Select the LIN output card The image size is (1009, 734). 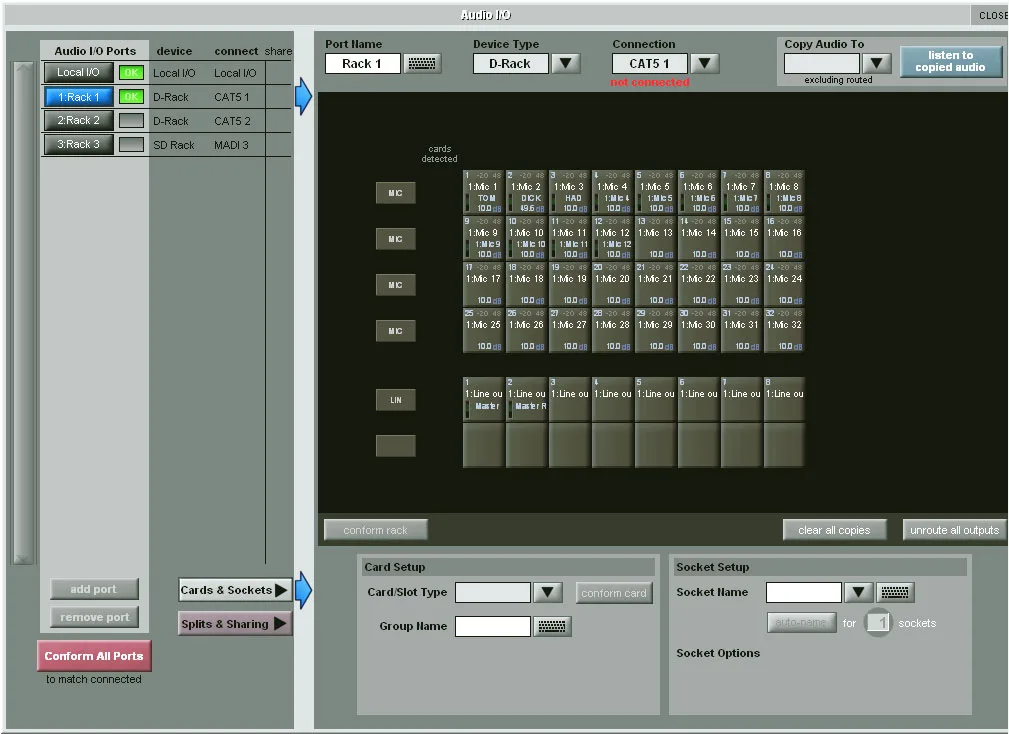[x=395, y=400]
